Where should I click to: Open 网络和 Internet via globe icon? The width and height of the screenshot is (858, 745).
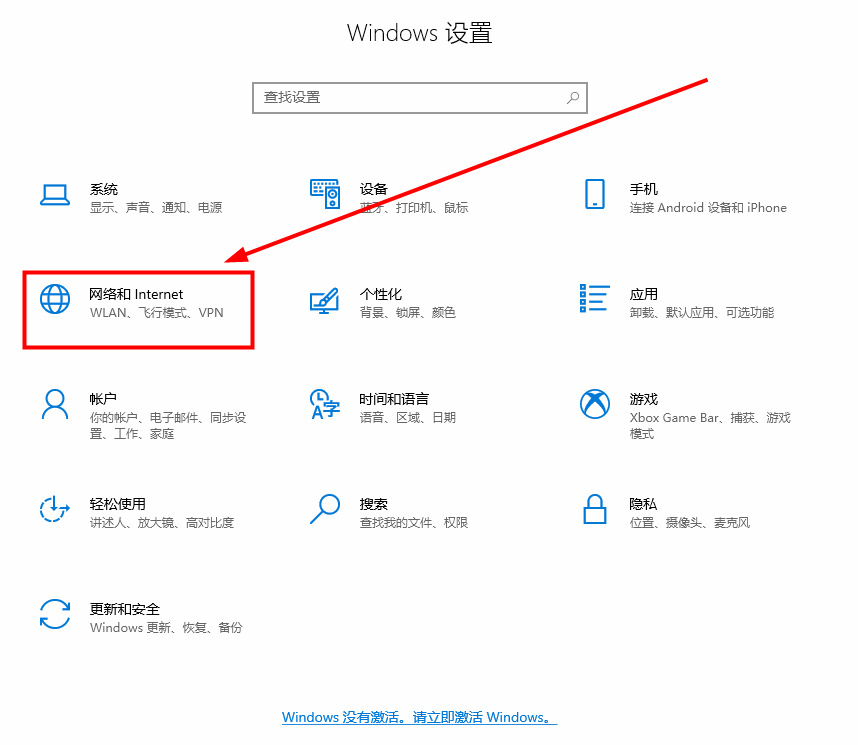tap(53, 299)
